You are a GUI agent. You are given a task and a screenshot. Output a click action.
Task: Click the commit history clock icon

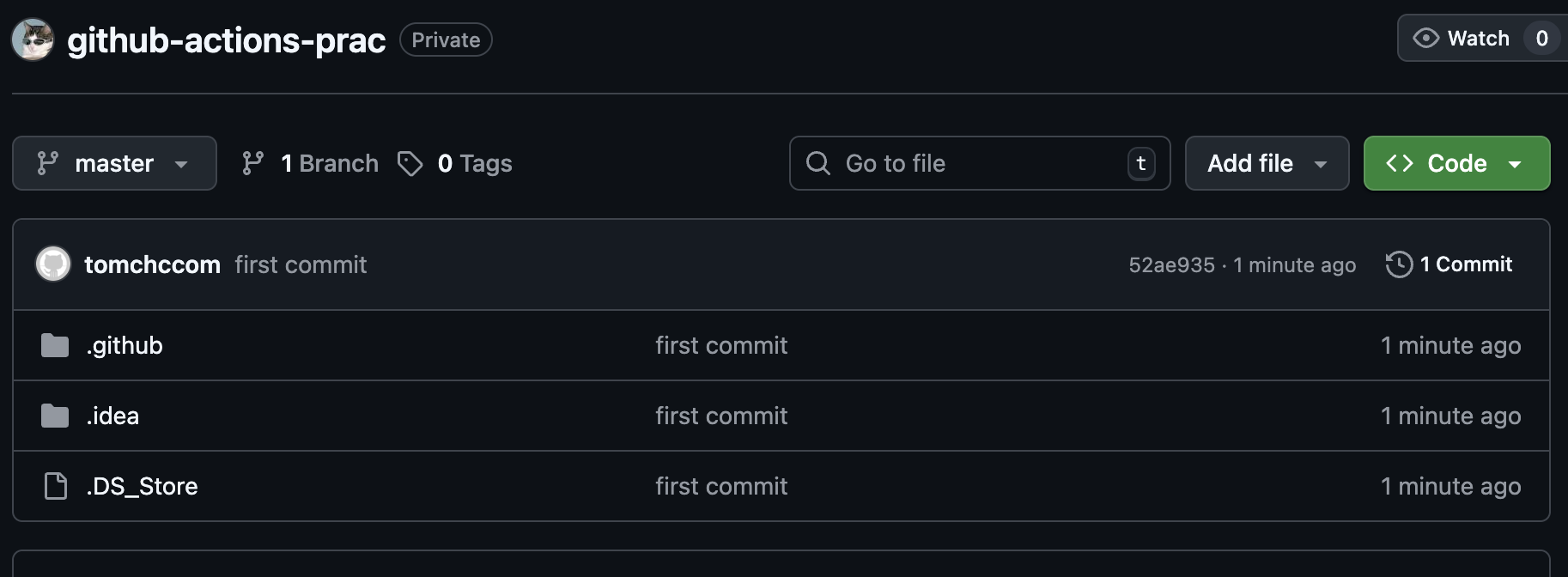click(x=1399, y=264)
